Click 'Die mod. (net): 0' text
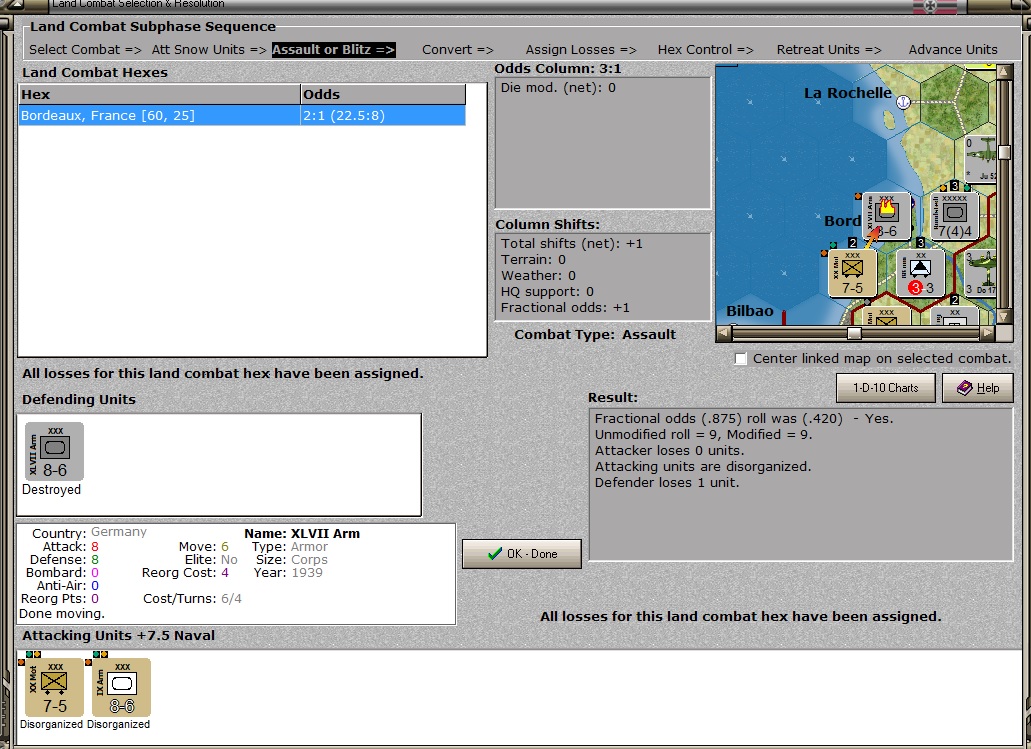Screen dimensions: 1031x749 [558, 88]
